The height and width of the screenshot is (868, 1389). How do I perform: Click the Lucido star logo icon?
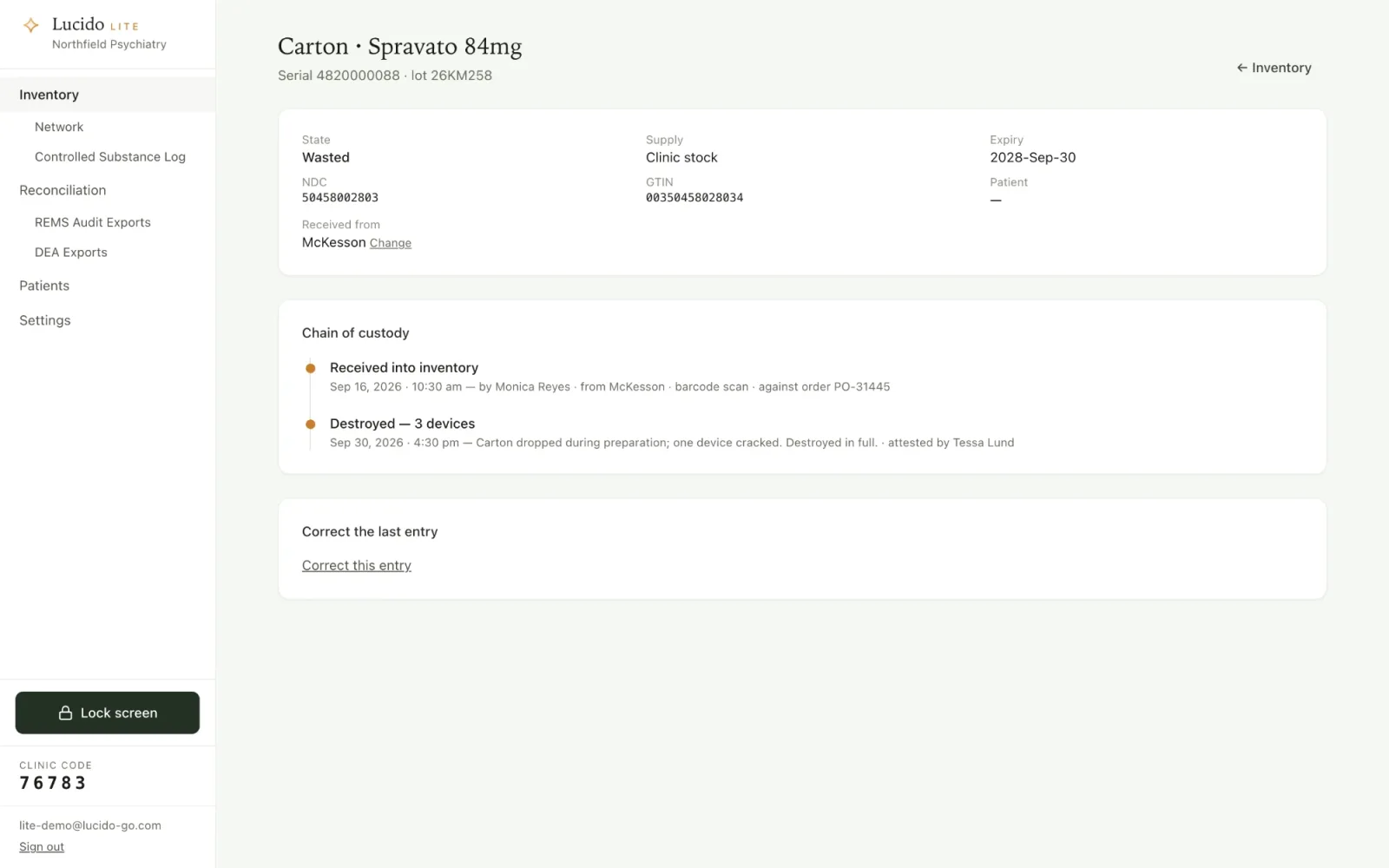click(x=30, y=25)
